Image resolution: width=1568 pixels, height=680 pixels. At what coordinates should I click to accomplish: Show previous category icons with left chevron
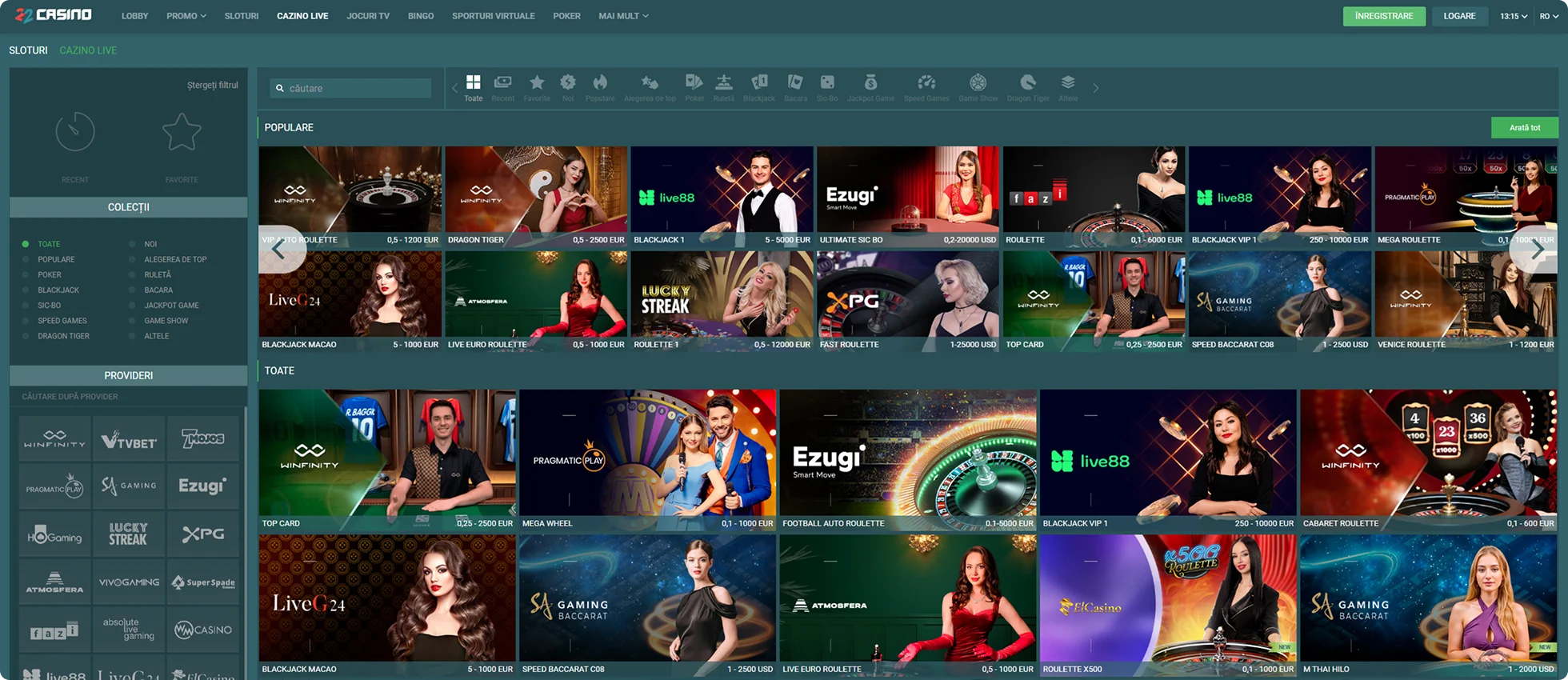pyautogui.click(x=454, y=88)
